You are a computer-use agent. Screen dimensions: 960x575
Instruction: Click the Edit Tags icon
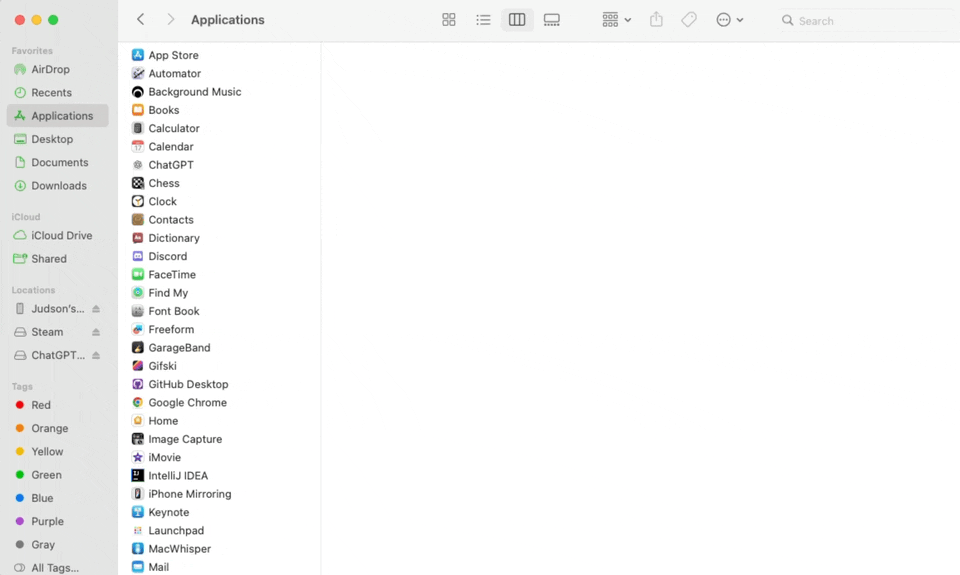[689, 20]
